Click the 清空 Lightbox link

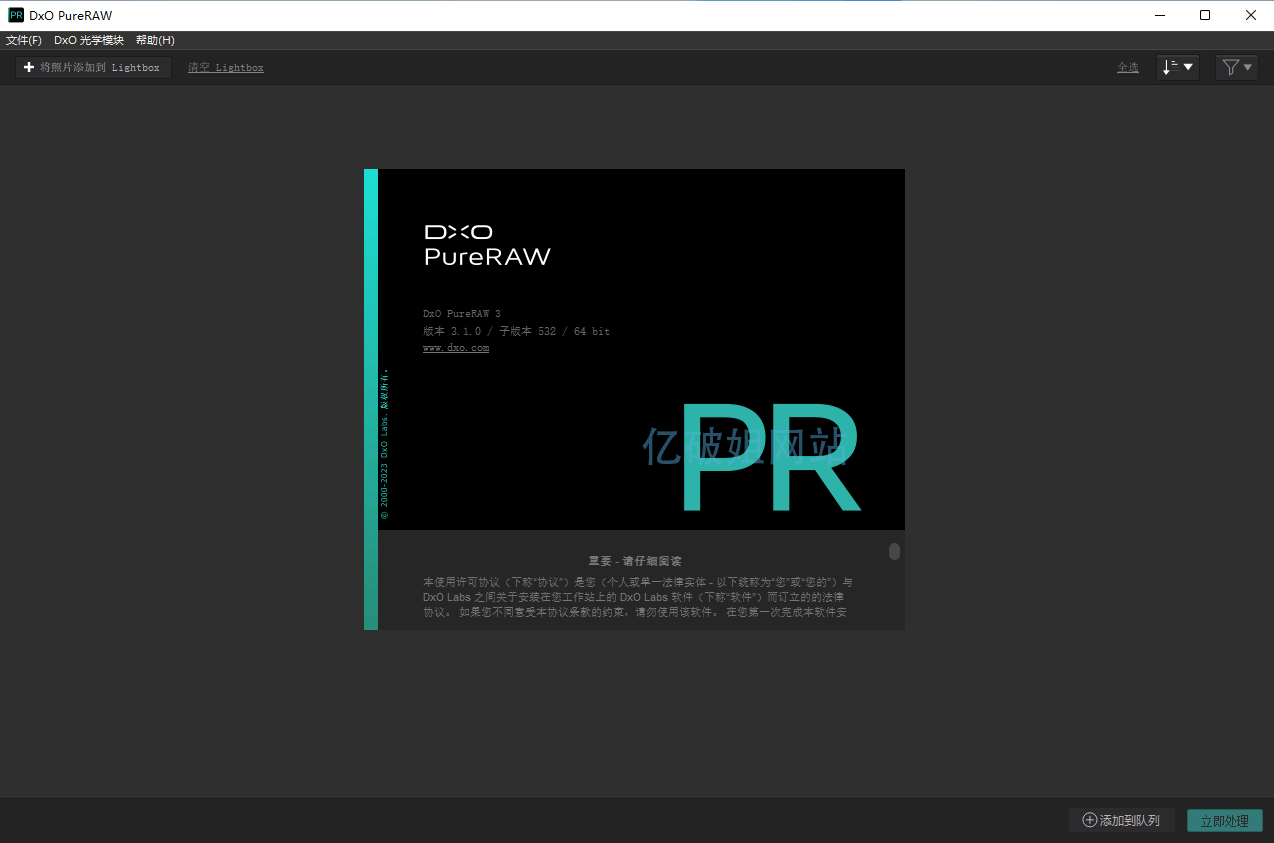click(226, 67)
